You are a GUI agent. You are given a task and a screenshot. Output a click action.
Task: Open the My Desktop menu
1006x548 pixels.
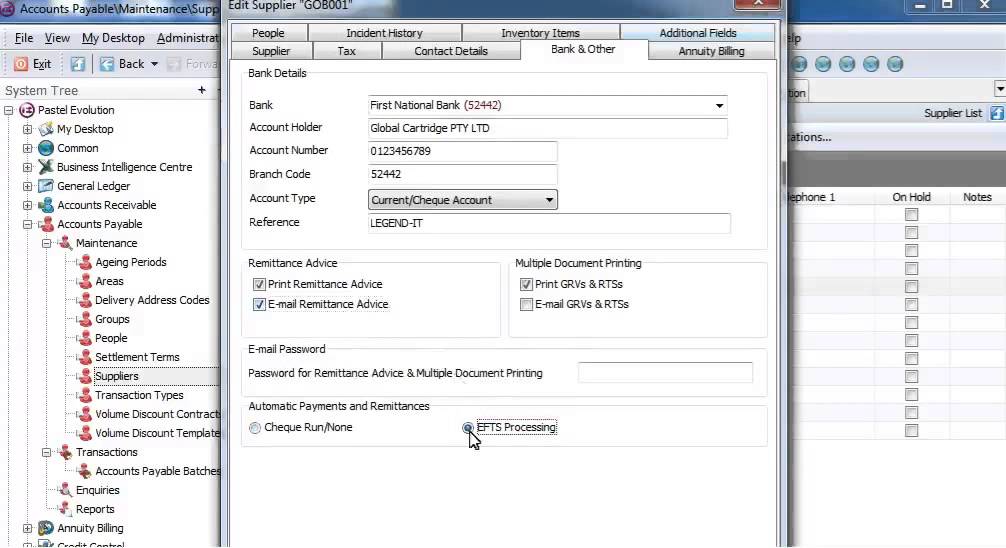(x=113, y=38)
